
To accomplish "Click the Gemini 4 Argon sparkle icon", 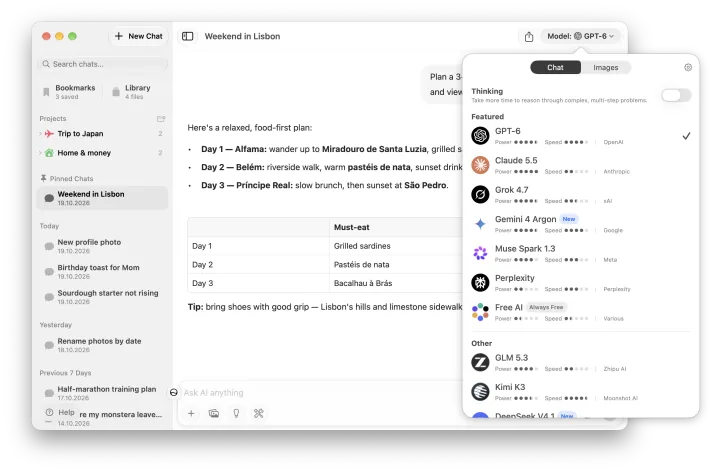I will (x=480, y=224).
